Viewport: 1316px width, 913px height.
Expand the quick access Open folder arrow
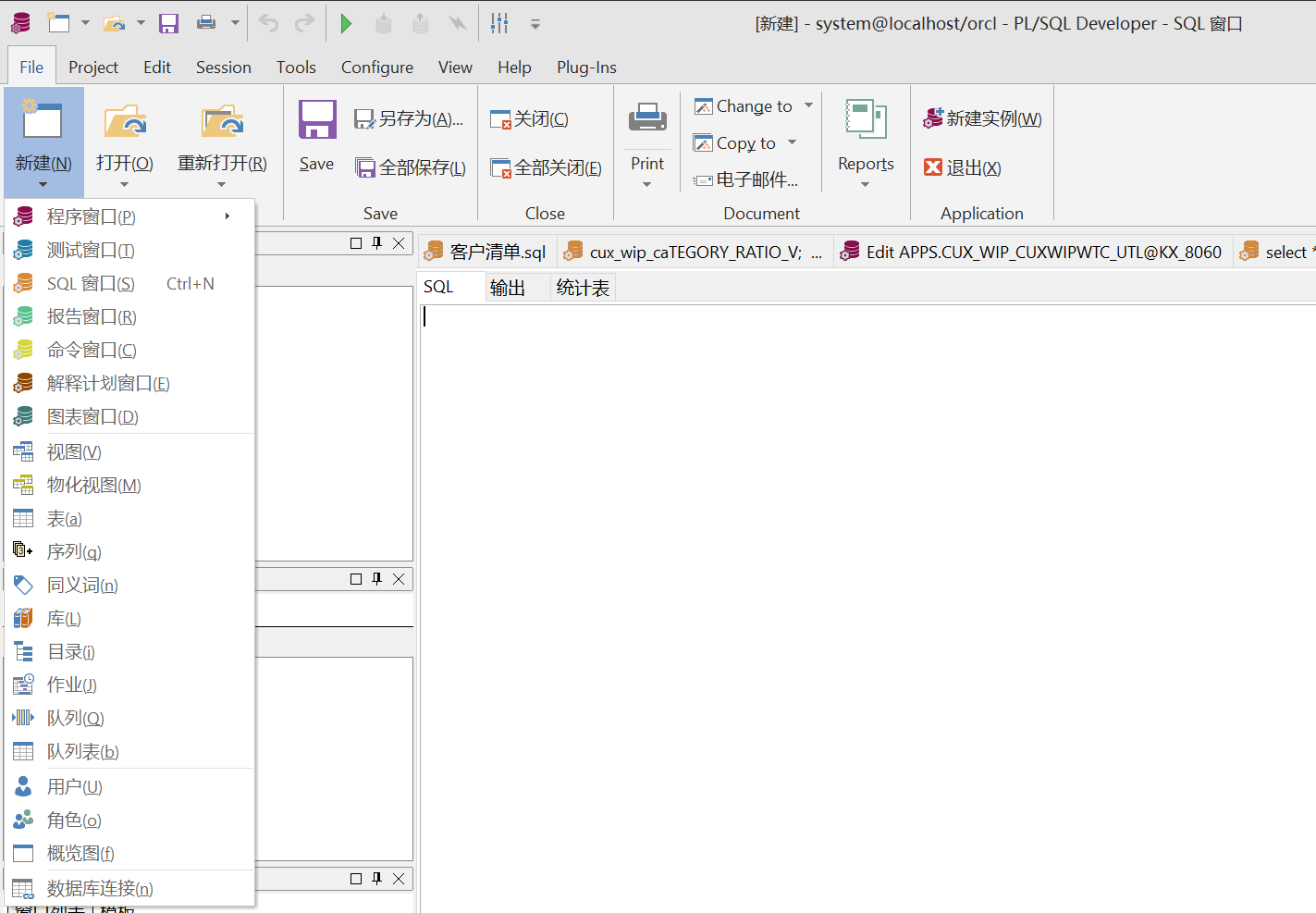coord(141,23)
